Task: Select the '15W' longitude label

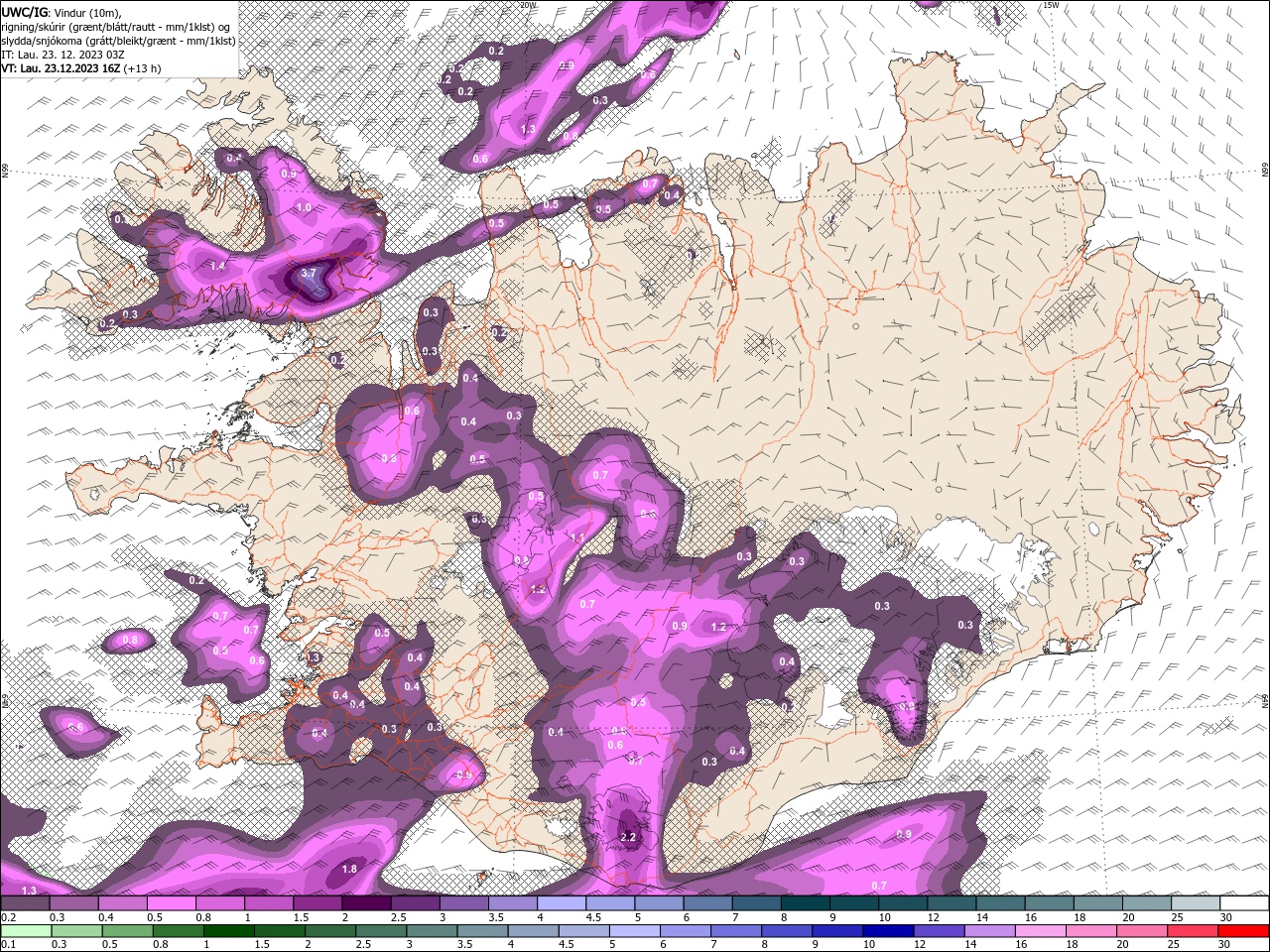Action: 1051,5
